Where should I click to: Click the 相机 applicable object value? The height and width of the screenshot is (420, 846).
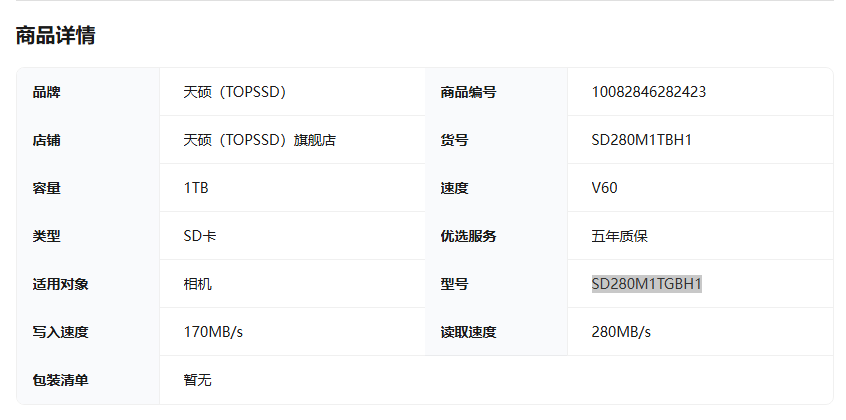point(197,283)
